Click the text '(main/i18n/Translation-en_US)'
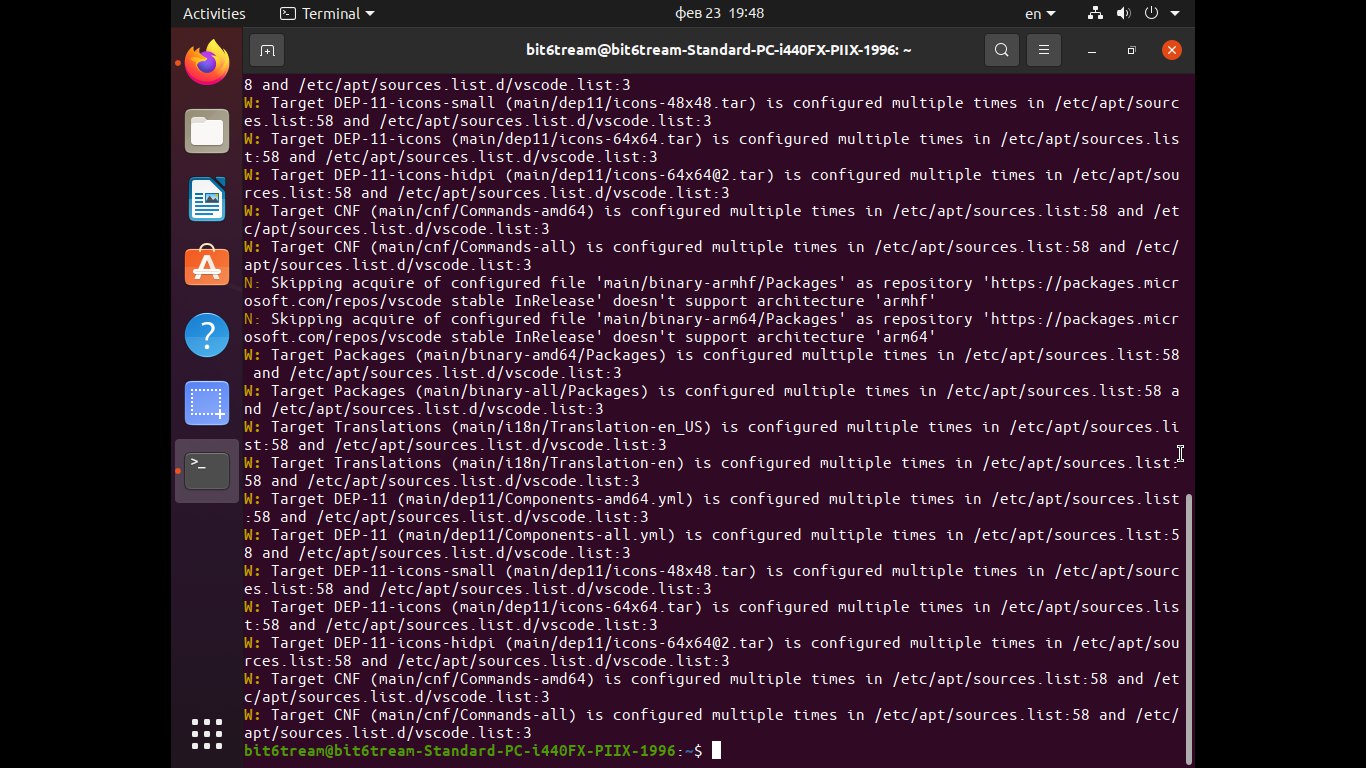 (582, 427)
